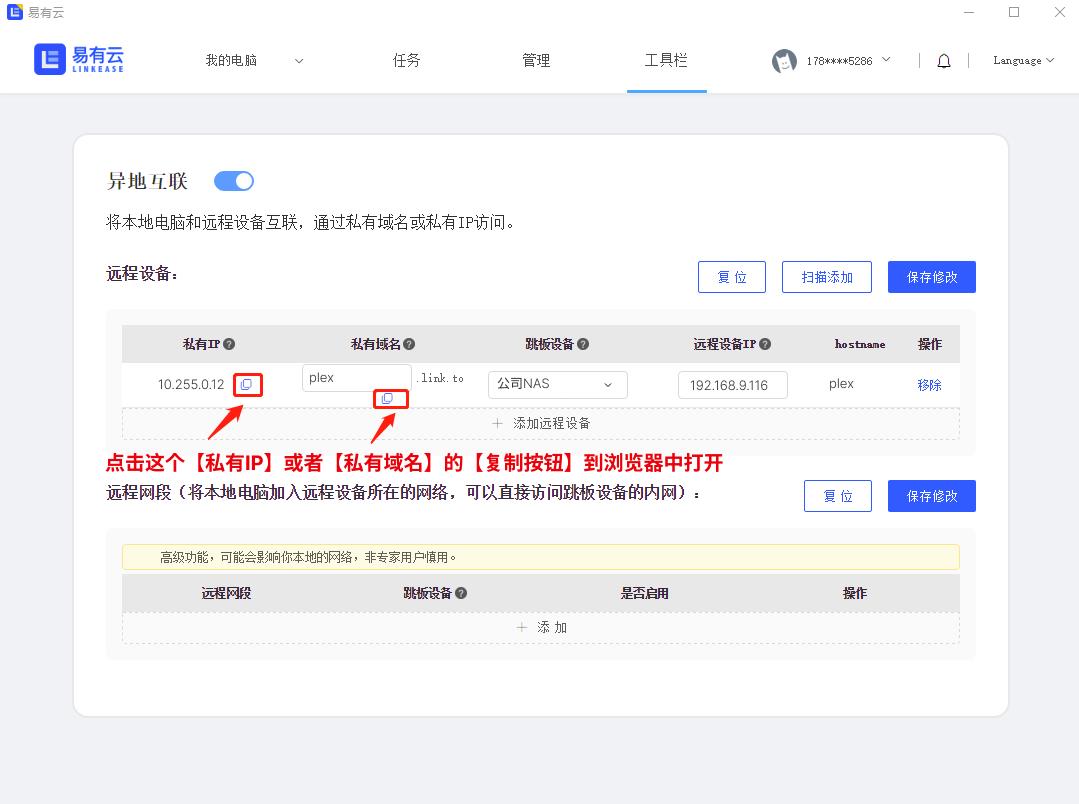
Task: Click the small app icon in title bar
Action: [x=14, y=12]
